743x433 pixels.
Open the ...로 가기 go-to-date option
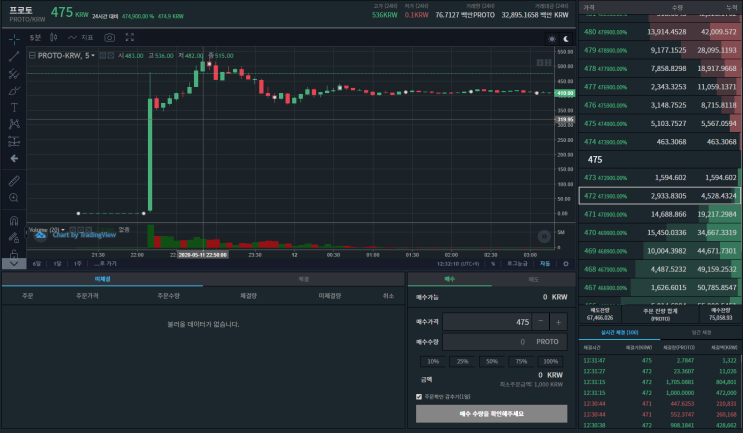[105, 264]
